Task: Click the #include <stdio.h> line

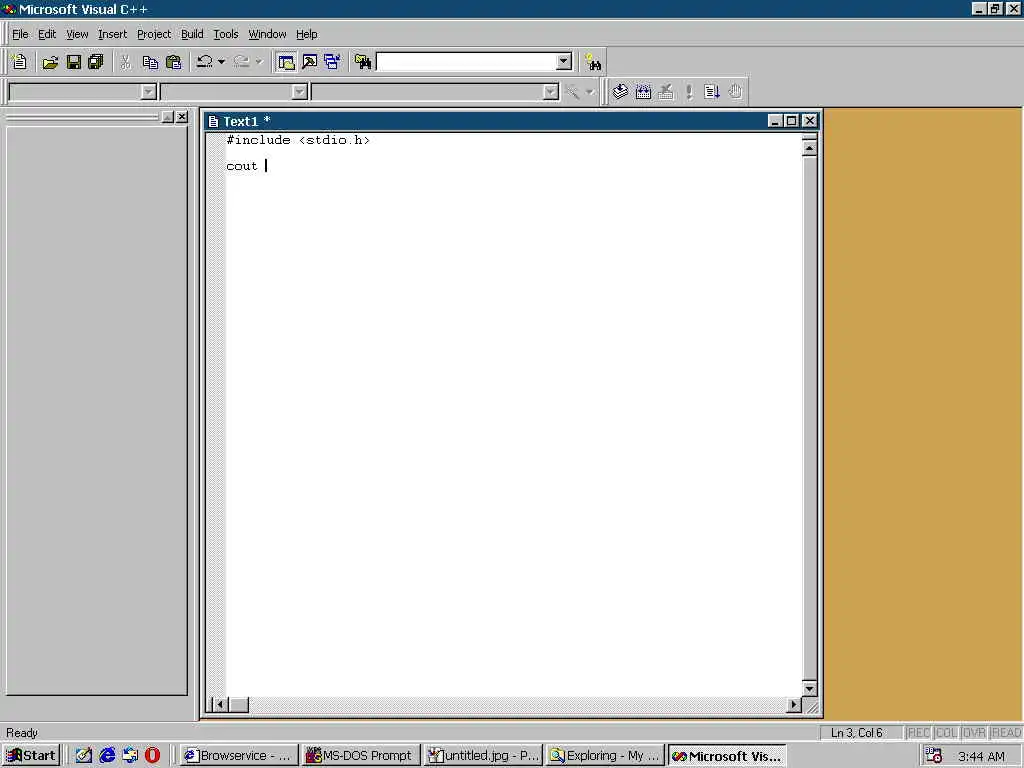Action: point(298,140)
